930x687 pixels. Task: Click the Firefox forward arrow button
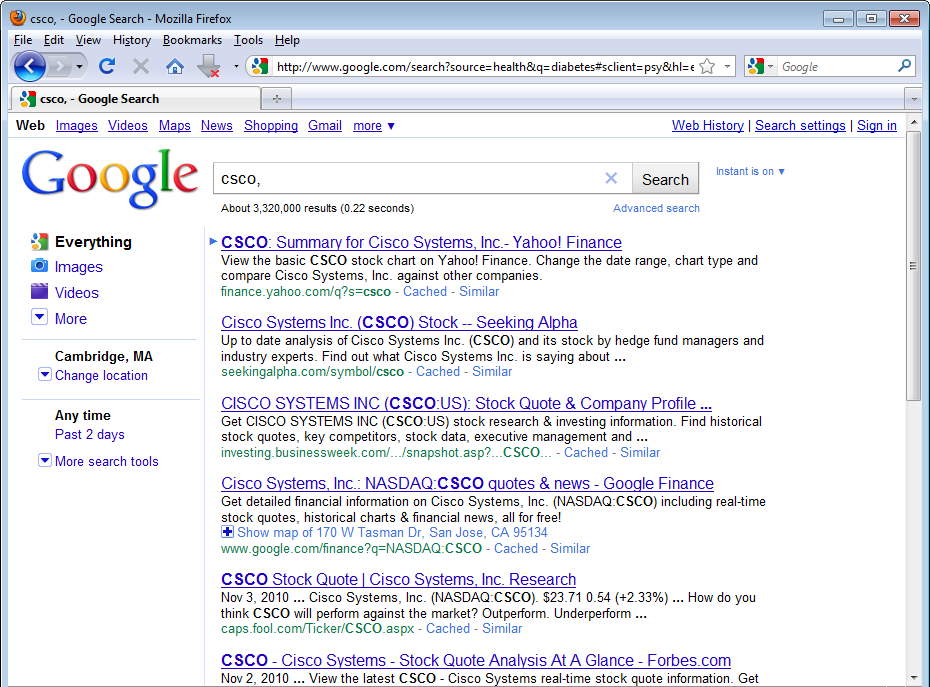click(x=59, y=66)
